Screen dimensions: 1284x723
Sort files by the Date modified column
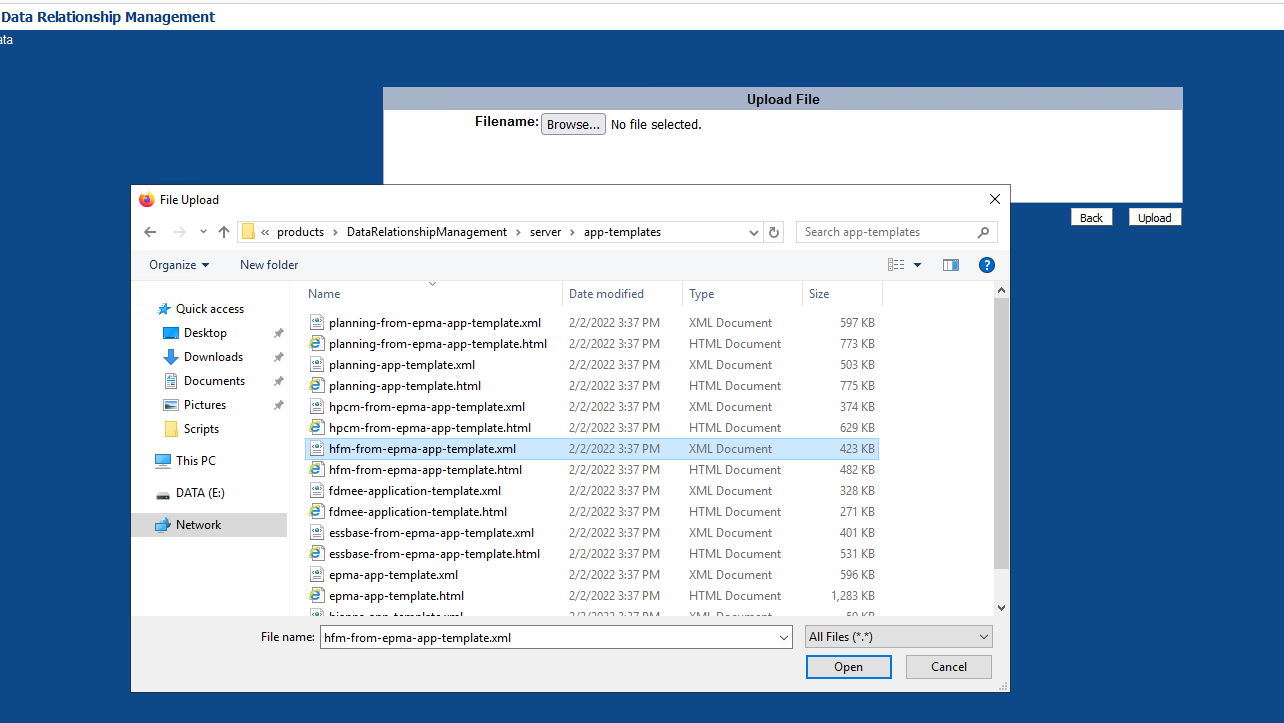[x=606, y=294]
